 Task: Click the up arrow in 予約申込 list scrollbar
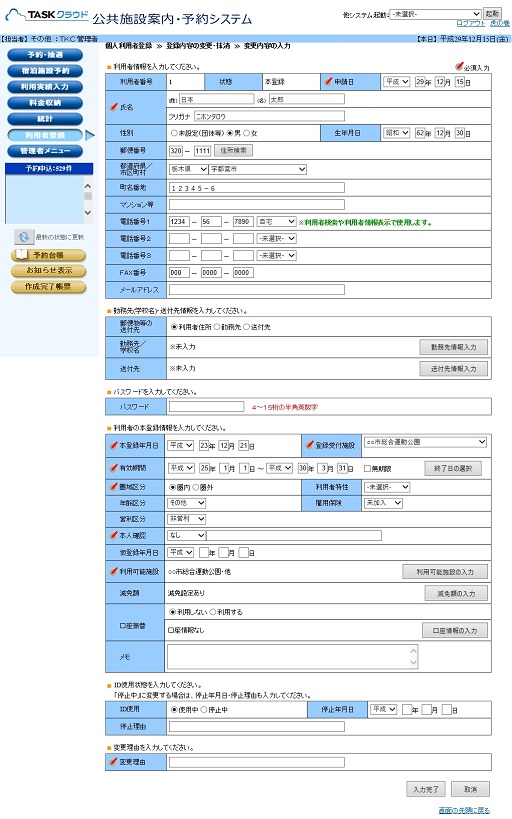click(88, 186)
